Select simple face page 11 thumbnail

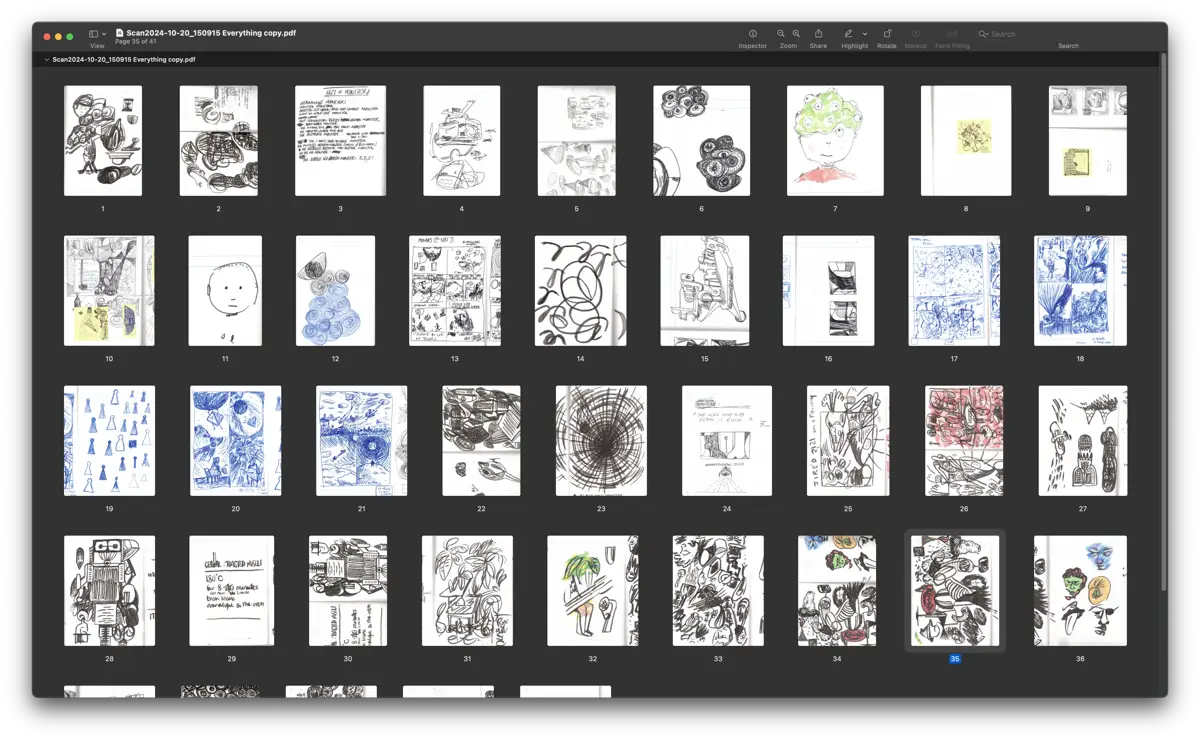point(225,291)
